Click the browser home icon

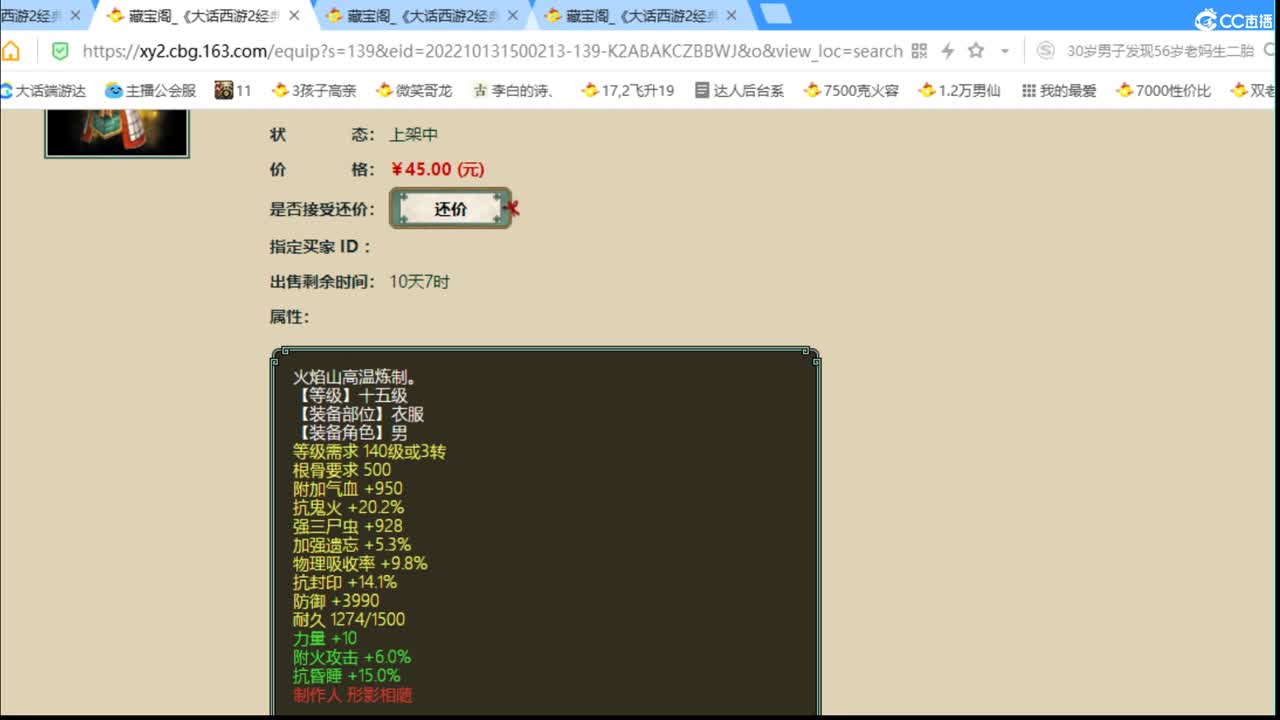click(x=11, y=51)
